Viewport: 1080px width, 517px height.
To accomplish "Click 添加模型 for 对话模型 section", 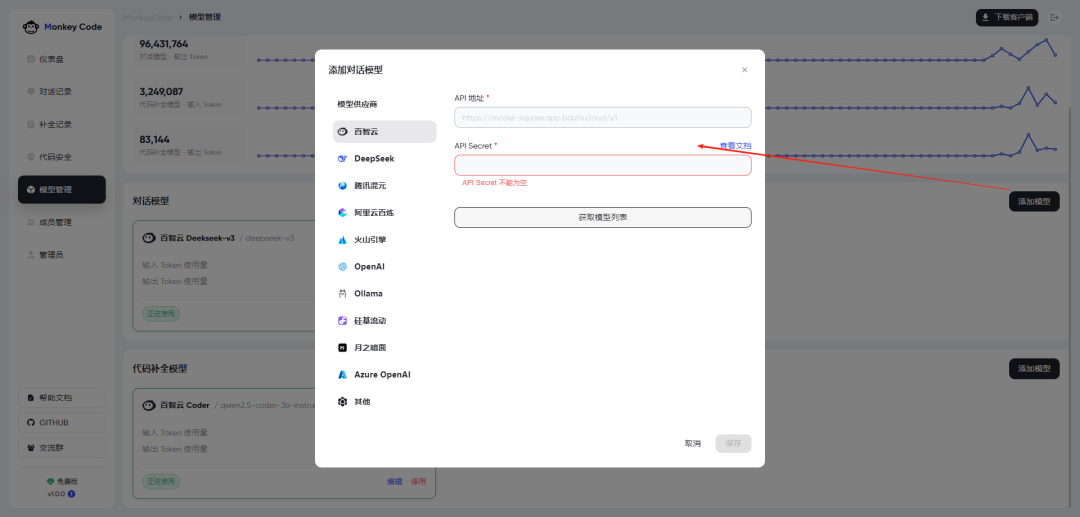I will pyautogui.click(x=1035, y=202).
